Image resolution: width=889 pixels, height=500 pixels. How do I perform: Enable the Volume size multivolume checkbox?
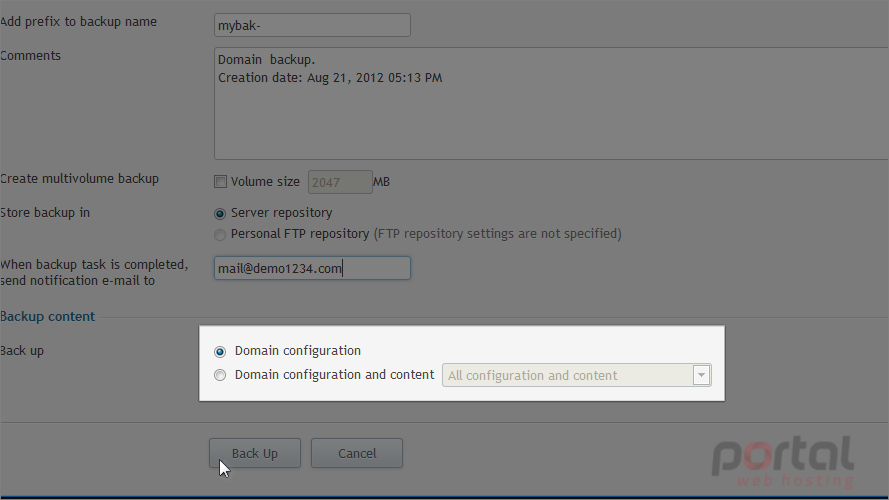tap(220, 182)
